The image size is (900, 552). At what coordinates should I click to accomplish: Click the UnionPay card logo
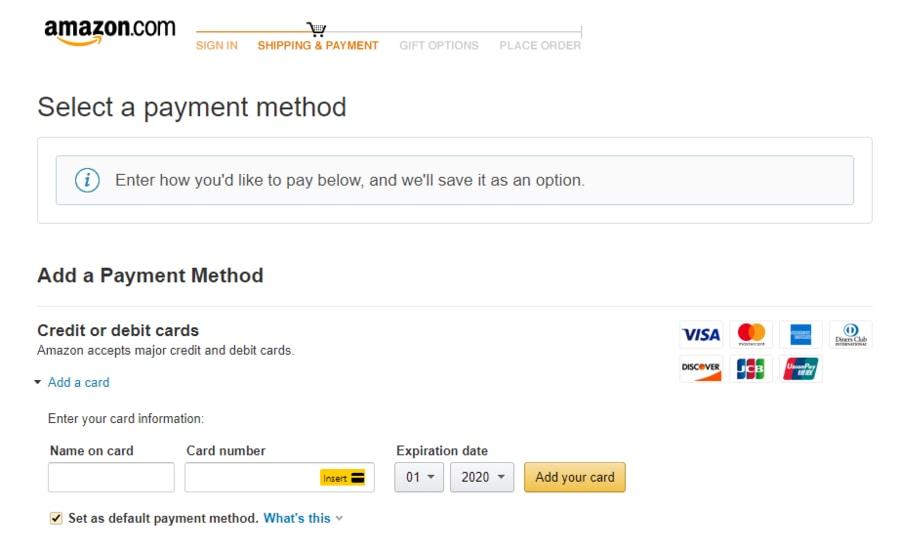click(x=800, y=368)
